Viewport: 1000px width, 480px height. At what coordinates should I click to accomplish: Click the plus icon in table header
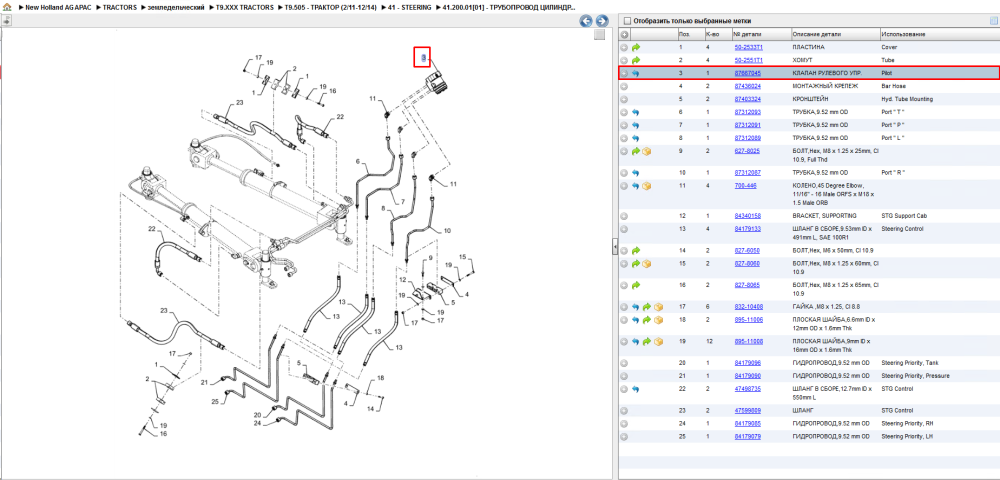pyautogui.click(x=624, y=34)
